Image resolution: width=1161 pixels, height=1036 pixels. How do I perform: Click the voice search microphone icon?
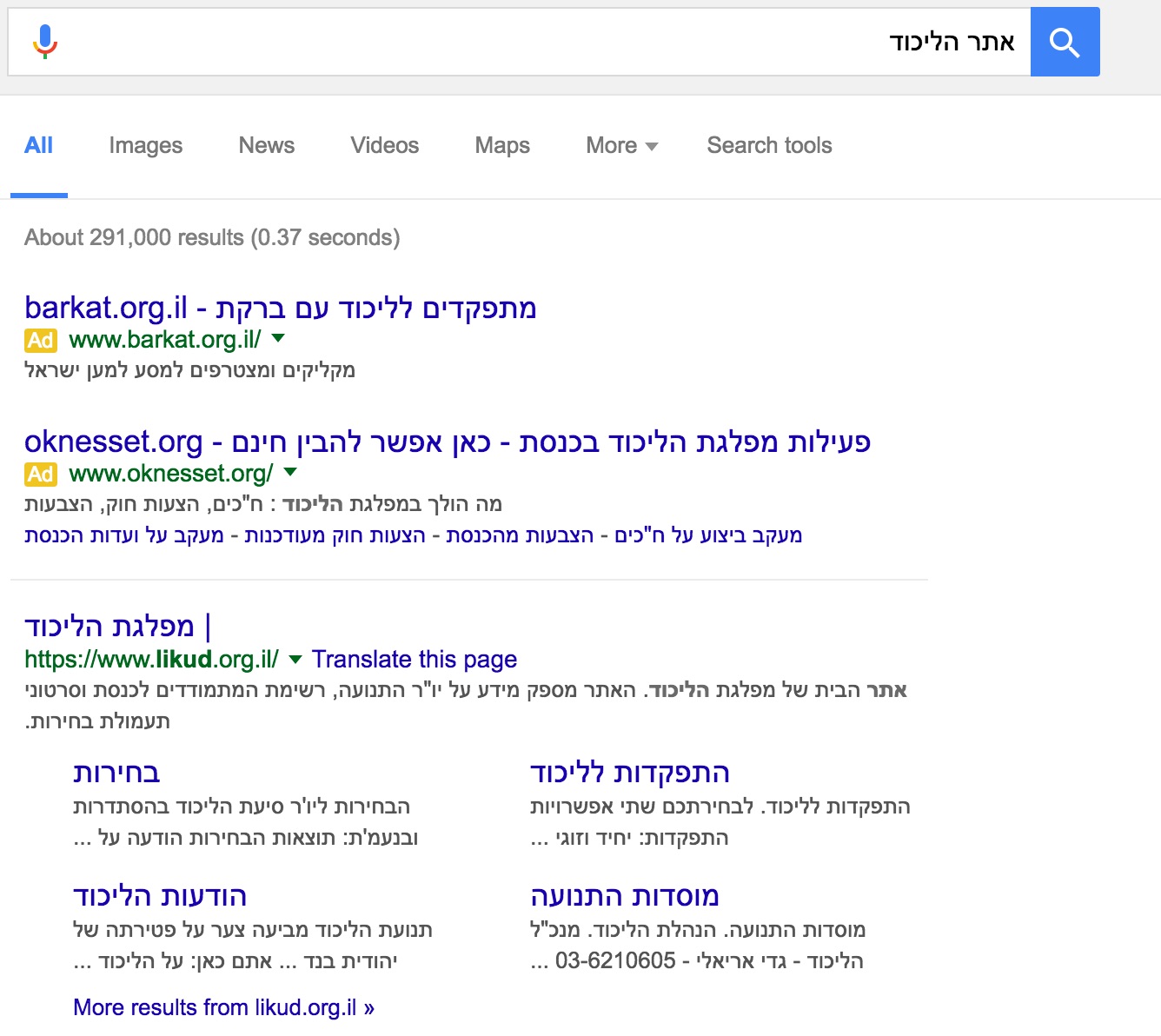[45, 42]
